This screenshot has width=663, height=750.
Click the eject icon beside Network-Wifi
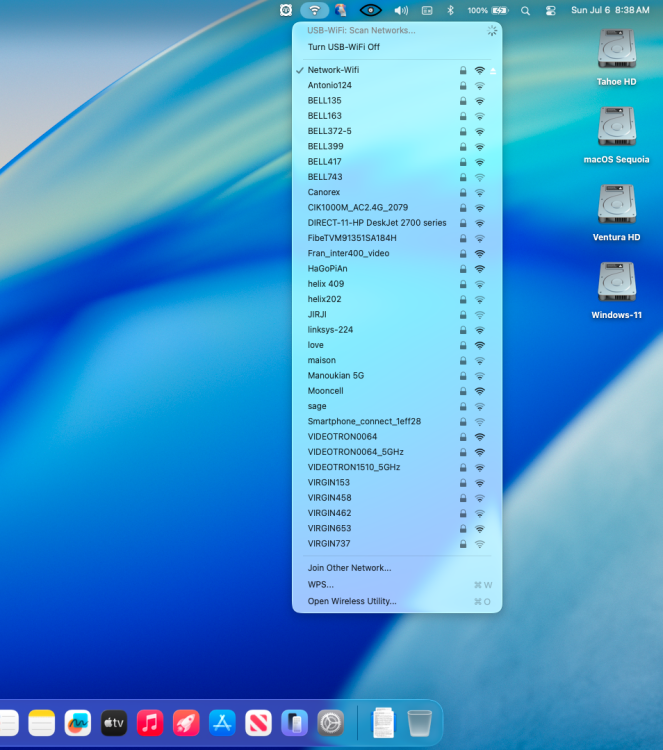tap(493, 70)
